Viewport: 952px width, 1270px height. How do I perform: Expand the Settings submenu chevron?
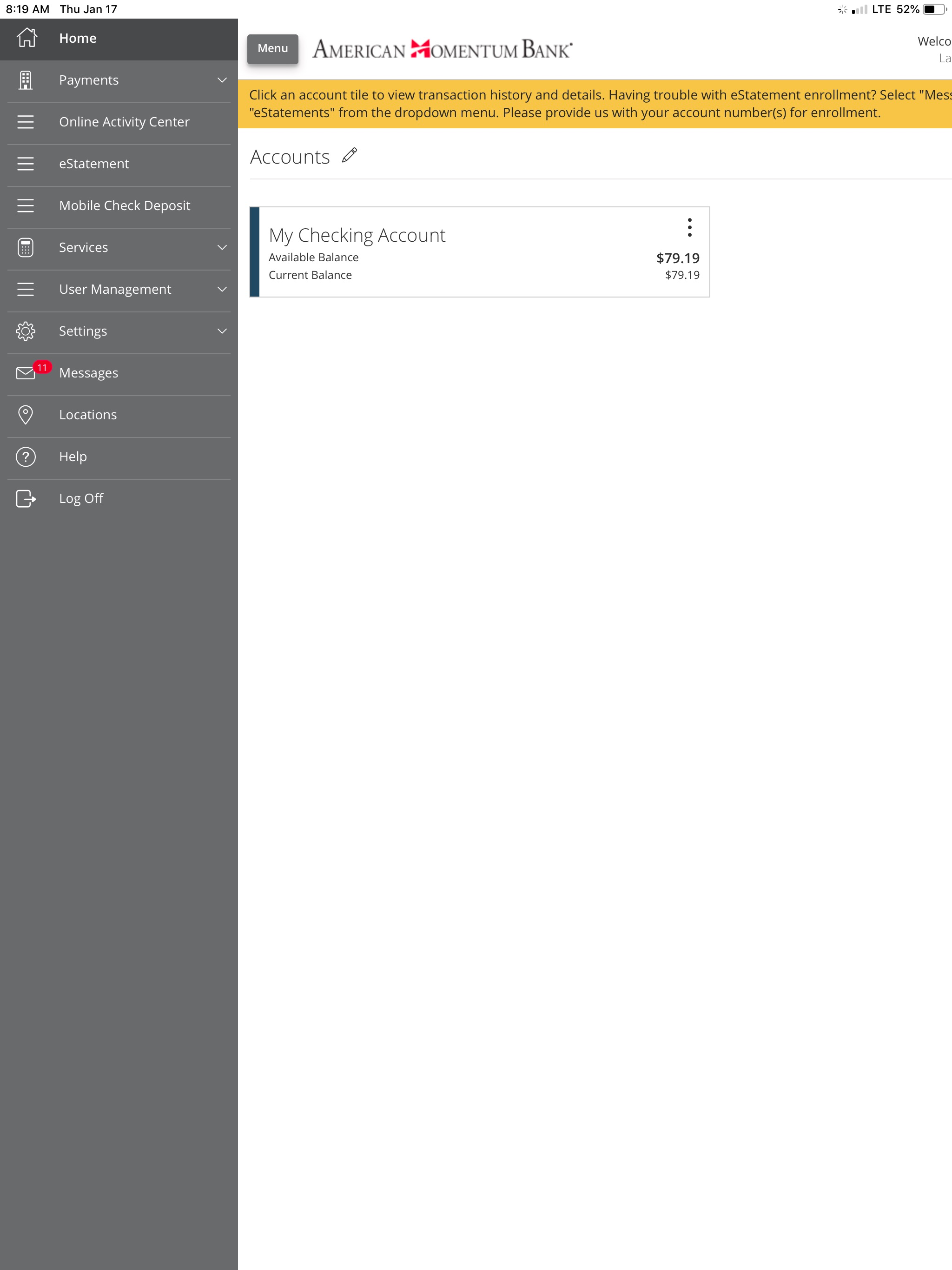tap(222, 331)
